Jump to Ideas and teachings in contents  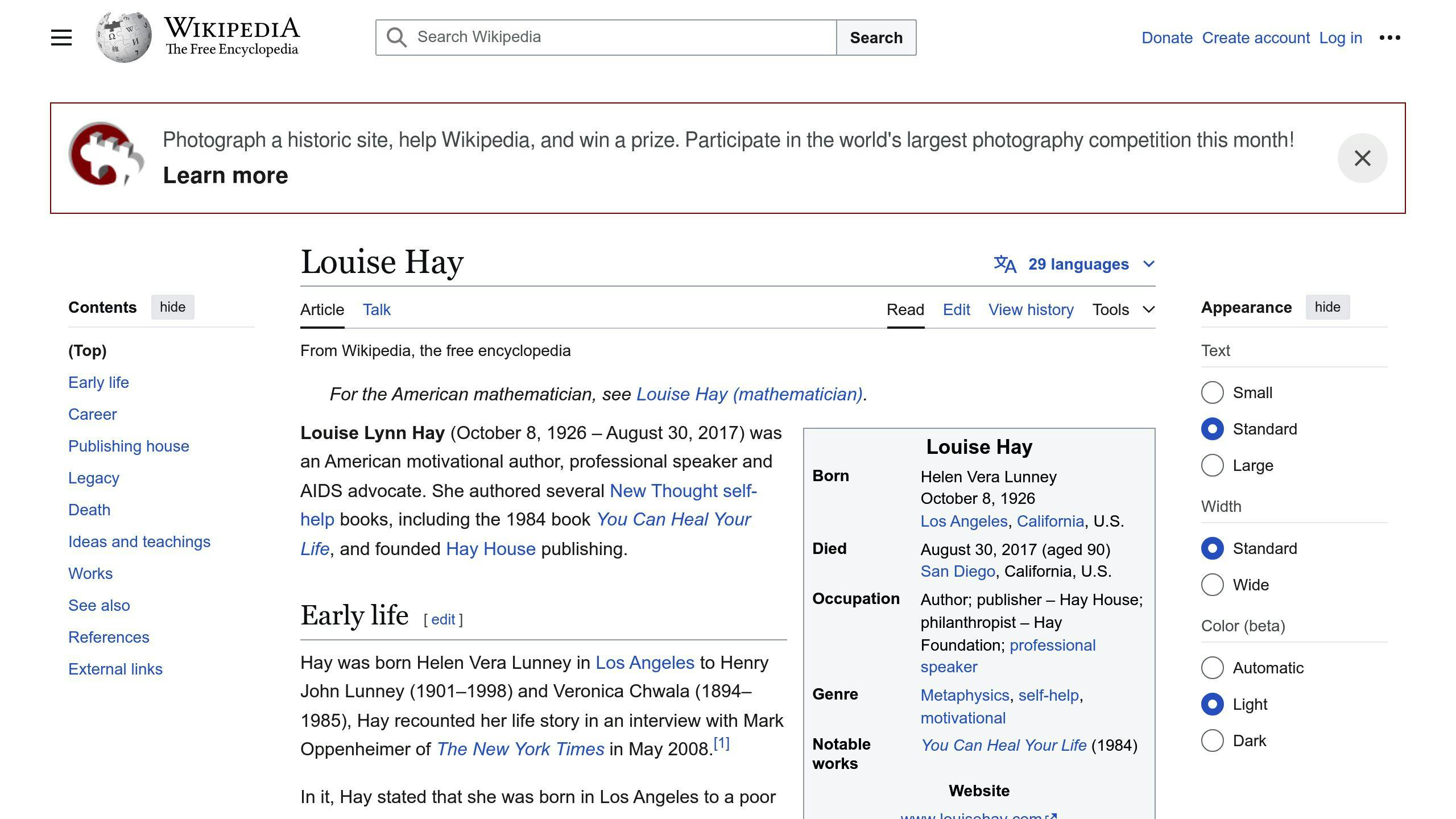coord(139,541)
